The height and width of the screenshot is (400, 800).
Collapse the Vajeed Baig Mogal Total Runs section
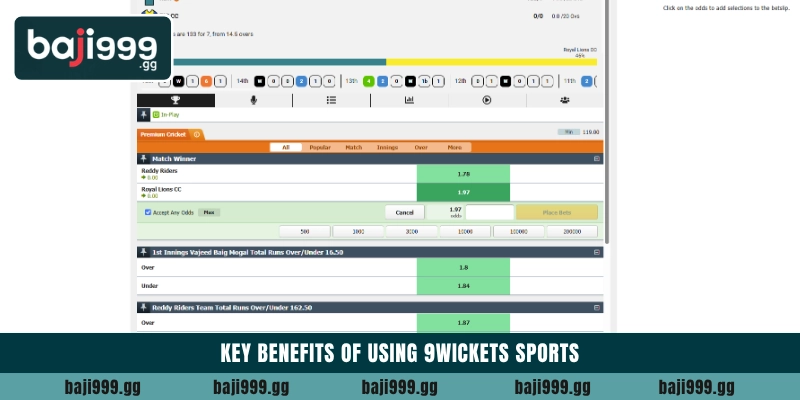[596, 252]
